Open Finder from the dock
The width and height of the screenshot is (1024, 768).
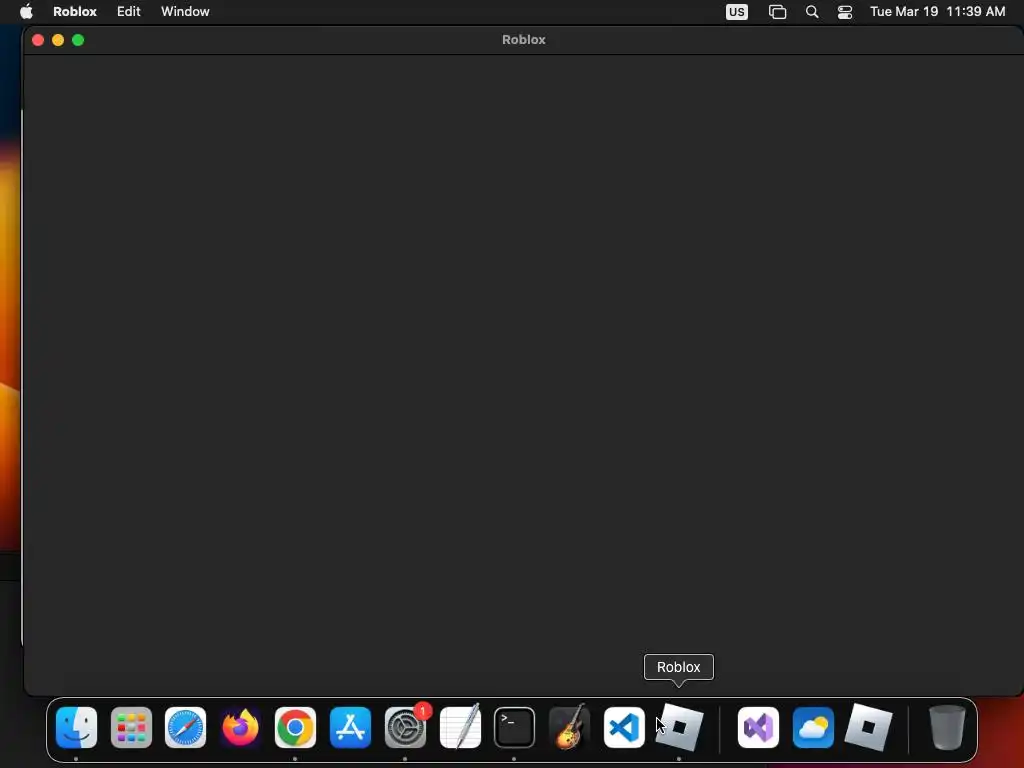76,728
